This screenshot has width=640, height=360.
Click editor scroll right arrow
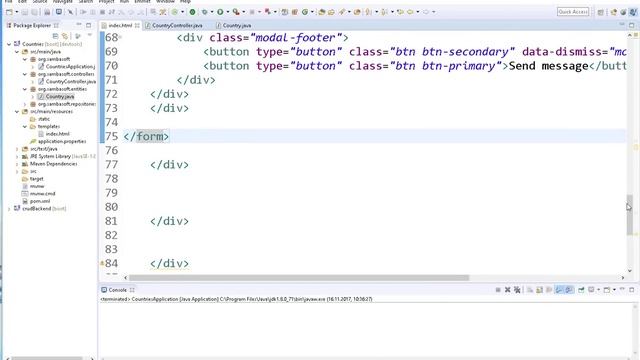click(623, 278)
